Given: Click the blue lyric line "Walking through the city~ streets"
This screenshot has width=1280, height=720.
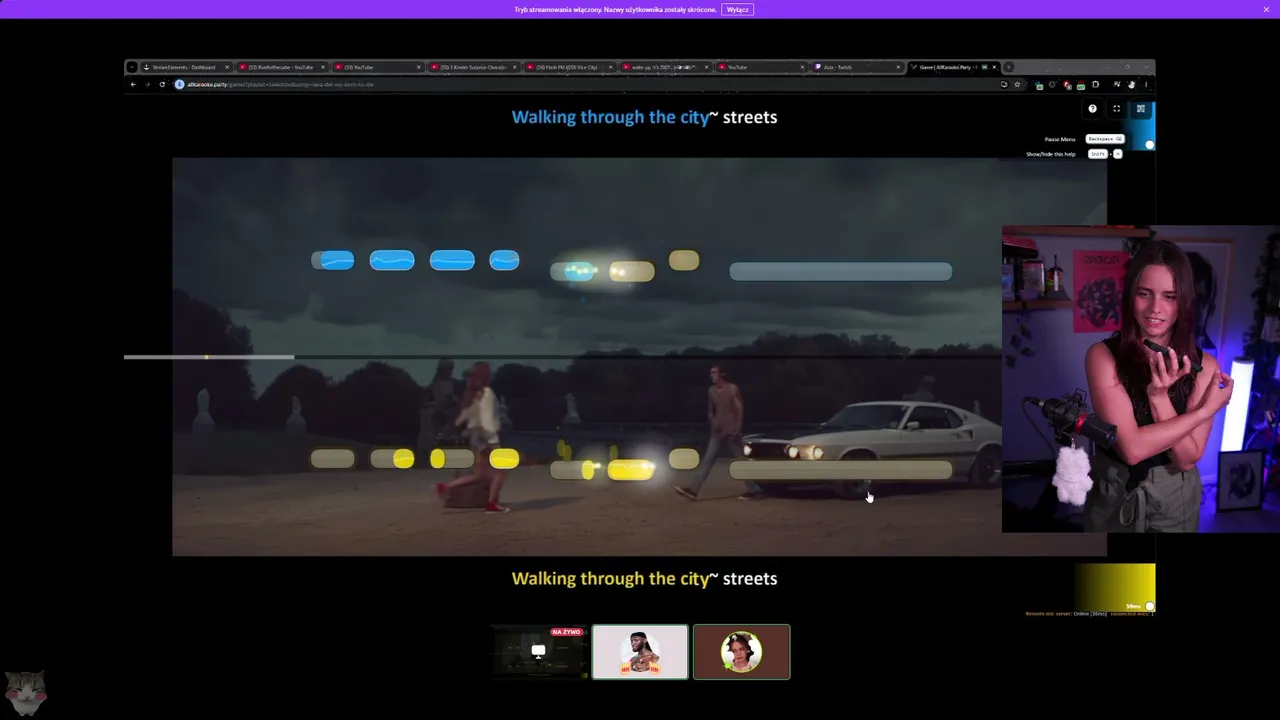Looking at the screenshot, I should pos(644,117).
